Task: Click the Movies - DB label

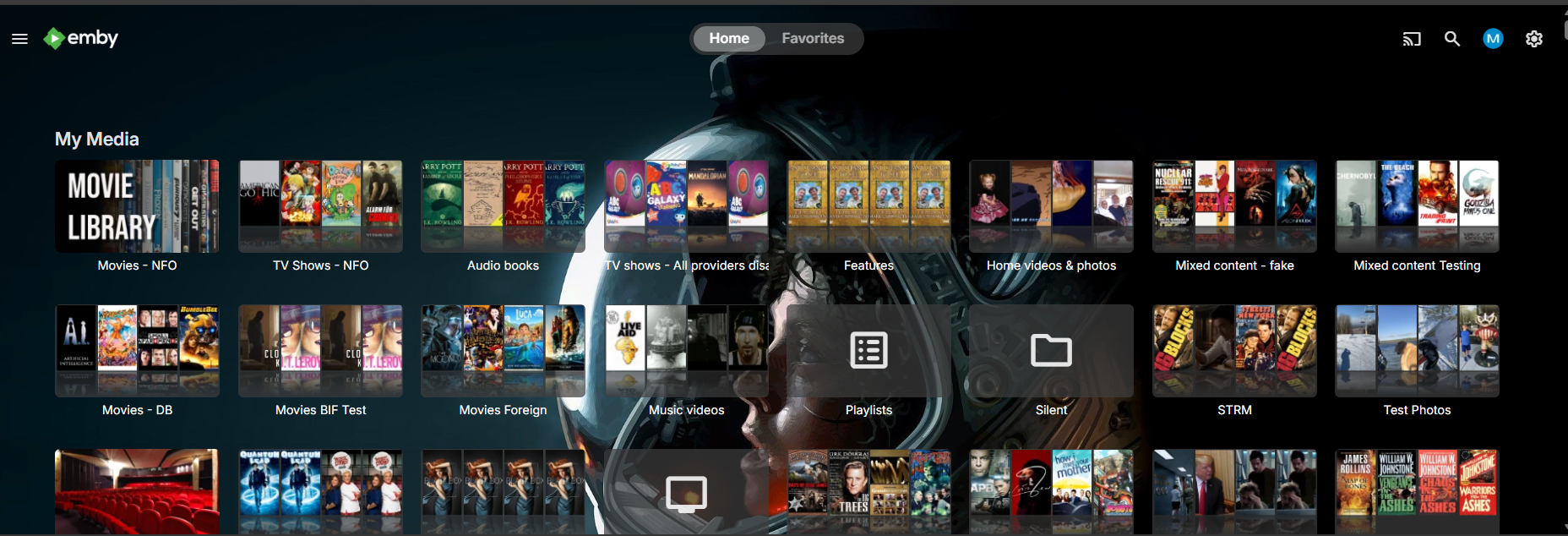Action: [137, 410]
